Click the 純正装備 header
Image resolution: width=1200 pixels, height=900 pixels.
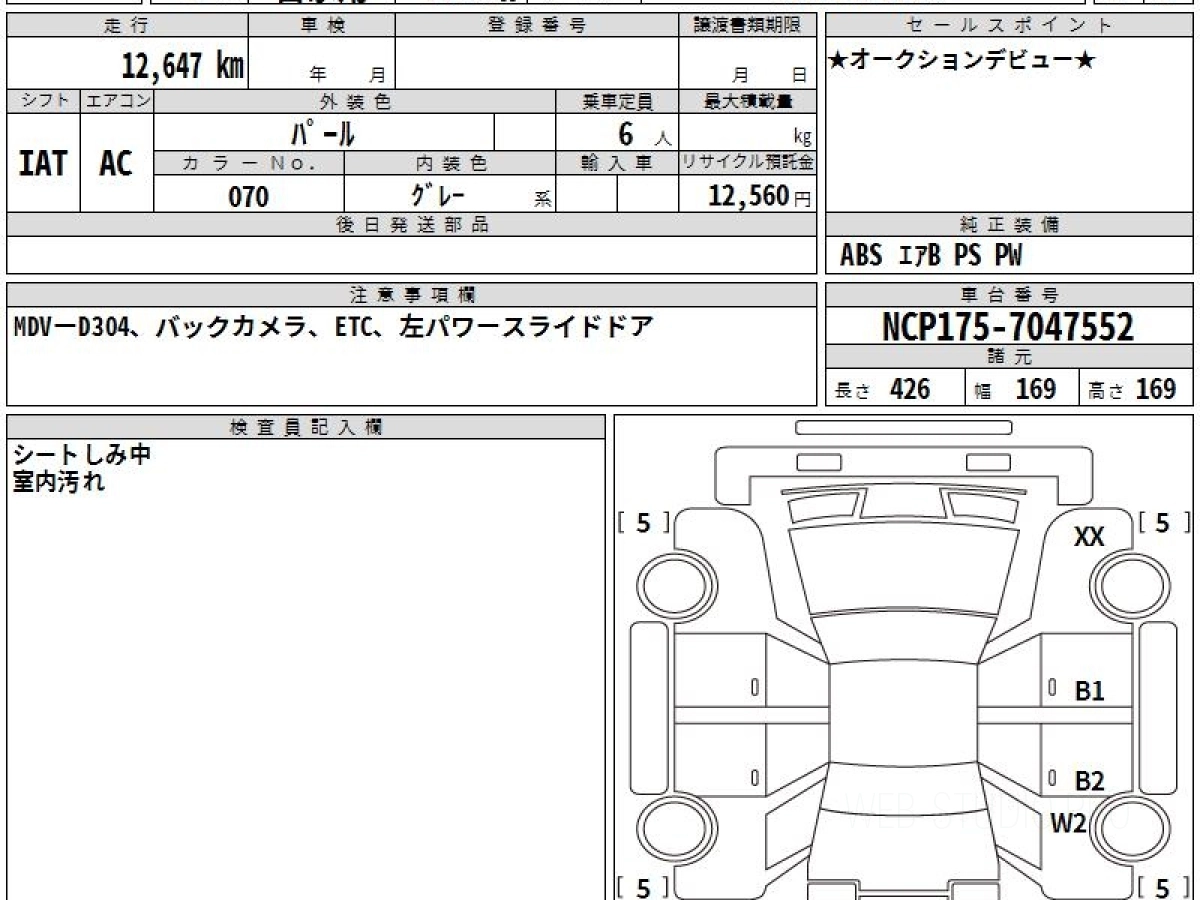[1010, 225]
